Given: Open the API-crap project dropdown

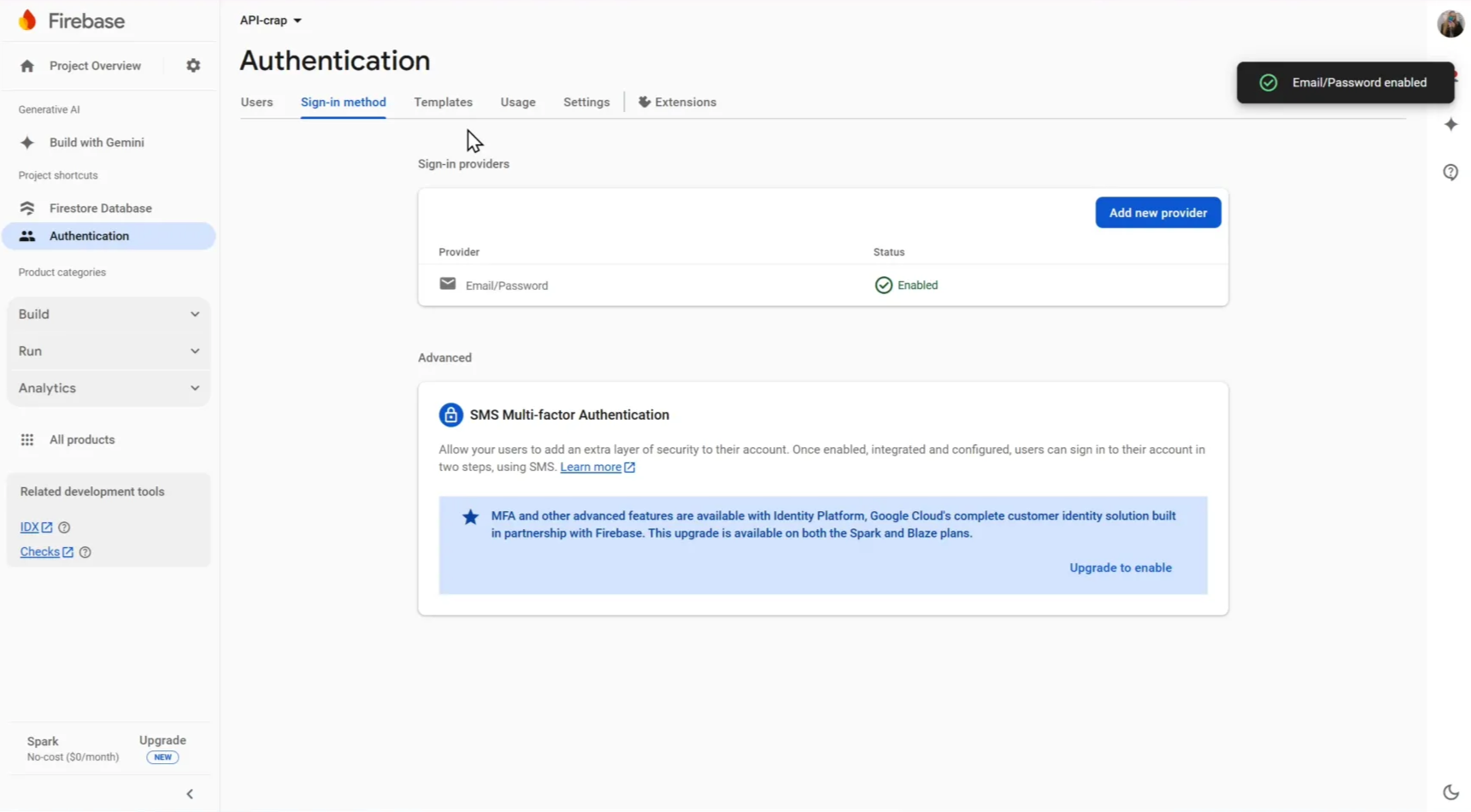Looking at the screenshot, I should pos(270,21).
